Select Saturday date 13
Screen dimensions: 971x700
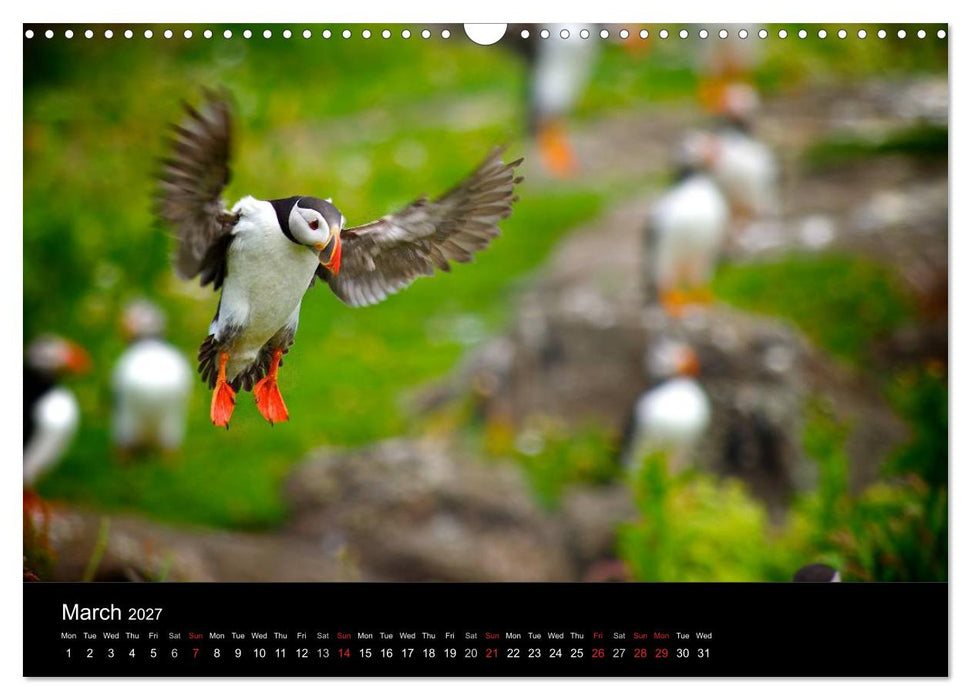click(x=323, y=653)
